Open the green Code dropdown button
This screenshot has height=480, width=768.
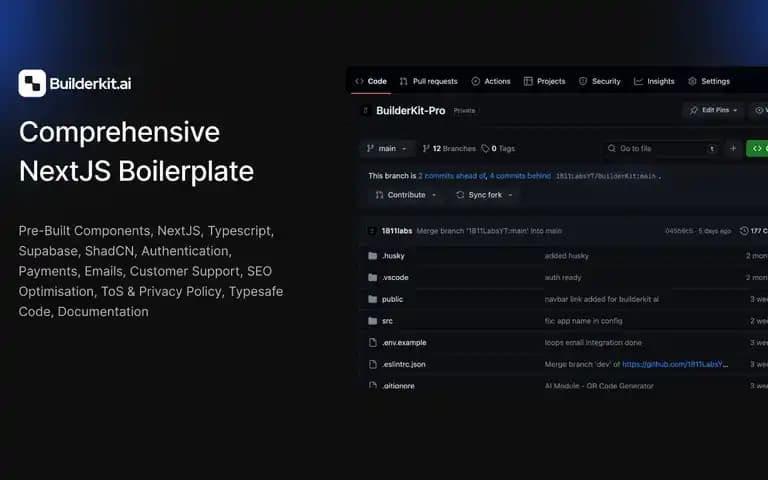pos(757,148)
